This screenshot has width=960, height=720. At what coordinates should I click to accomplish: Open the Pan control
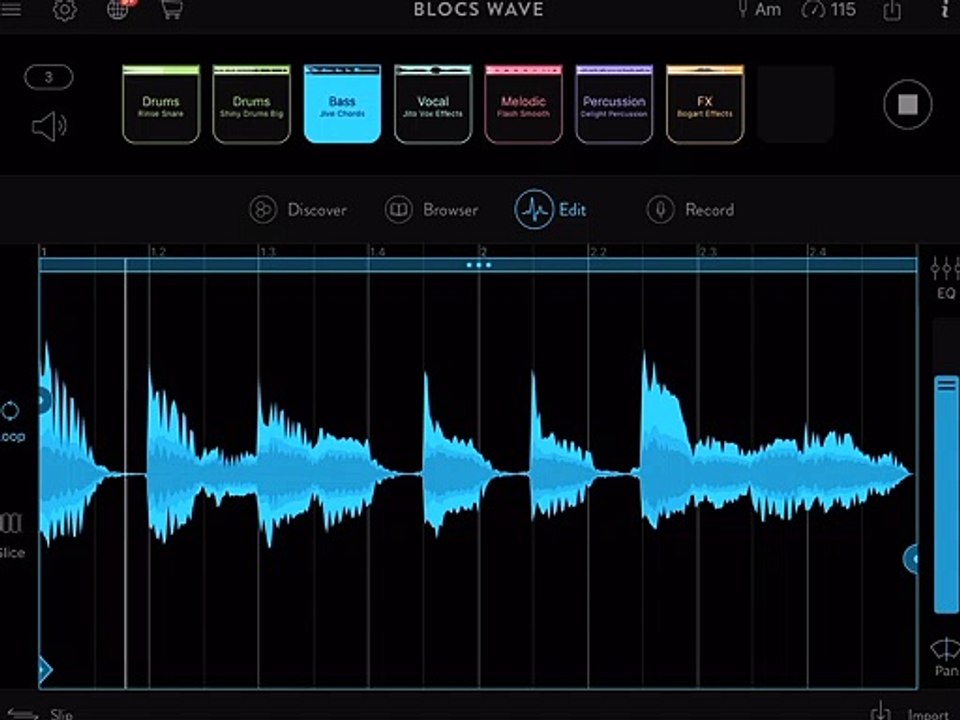tap(945, 657)
